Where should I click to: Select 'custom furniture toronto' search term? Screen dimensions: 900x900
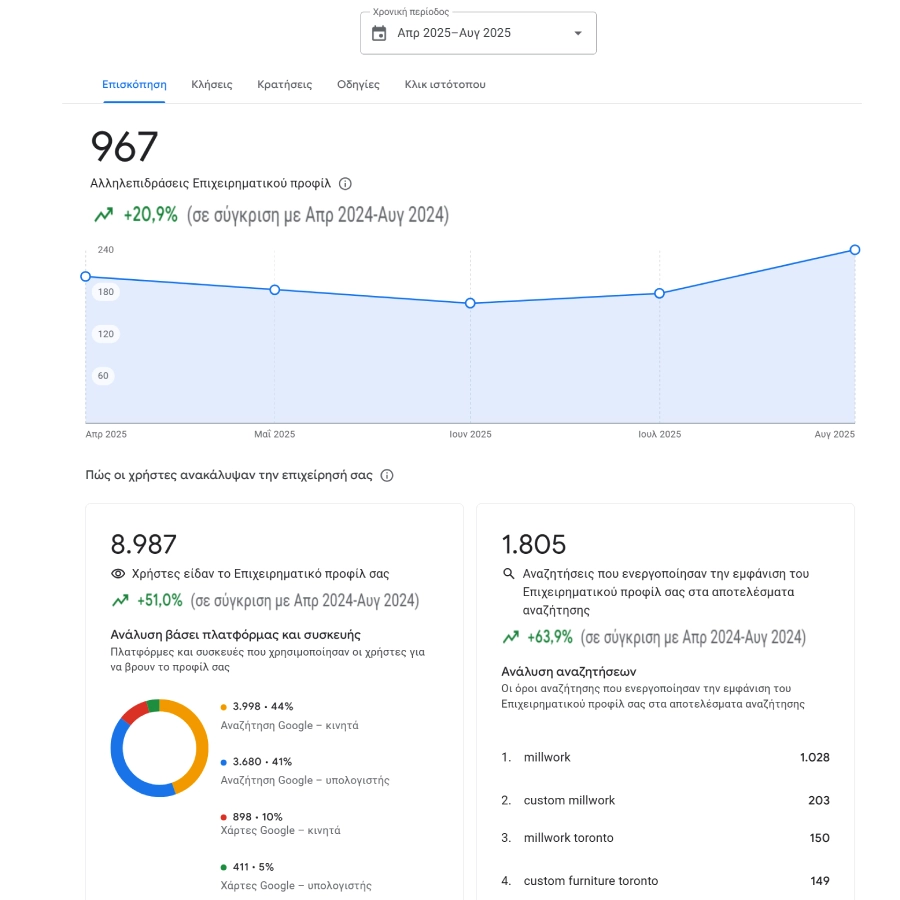tap(665, 881)
